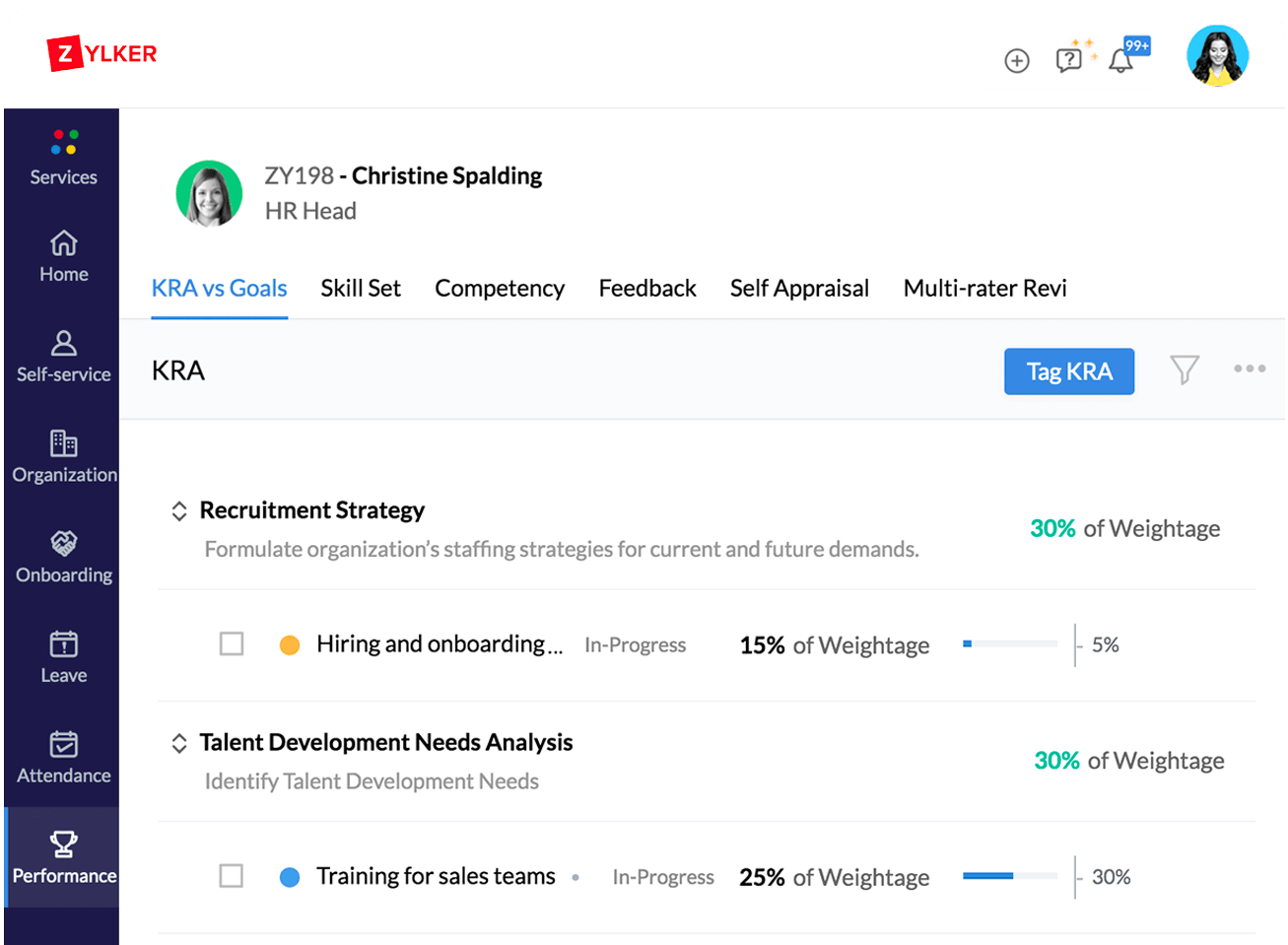Click the blue status dot for Training goal
1288x945 pixels.
click(x=290, y=877)
